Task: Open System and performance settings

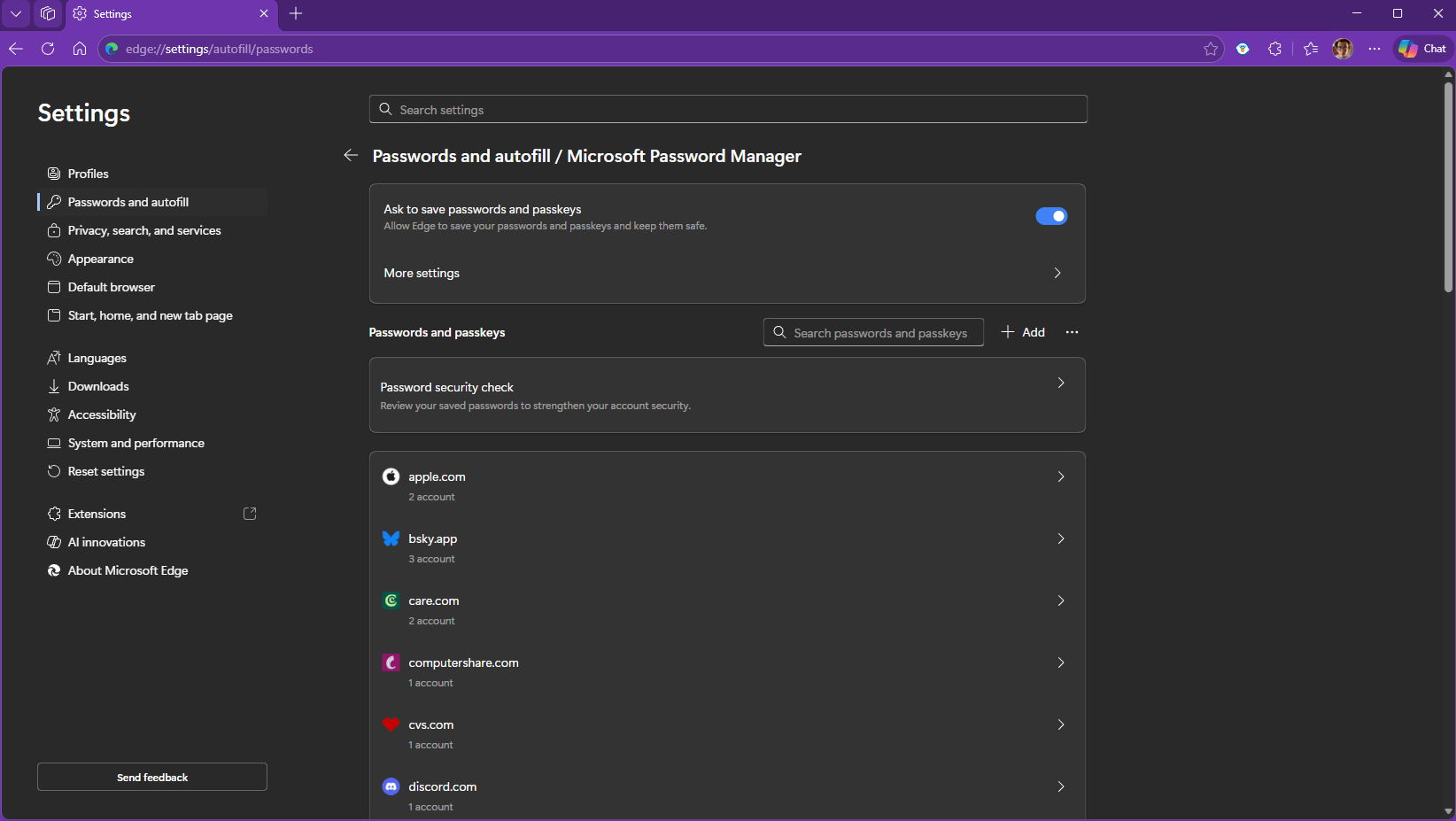Action: click(x=152, y=443)
